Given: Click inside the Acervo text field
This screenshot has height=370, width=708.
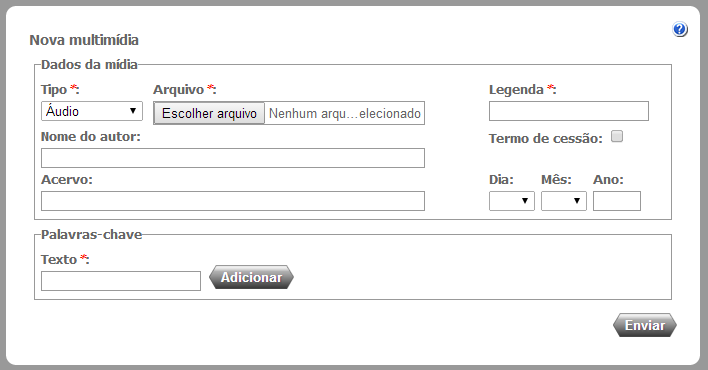Looking at the screenshot, I should click(233, 201).
